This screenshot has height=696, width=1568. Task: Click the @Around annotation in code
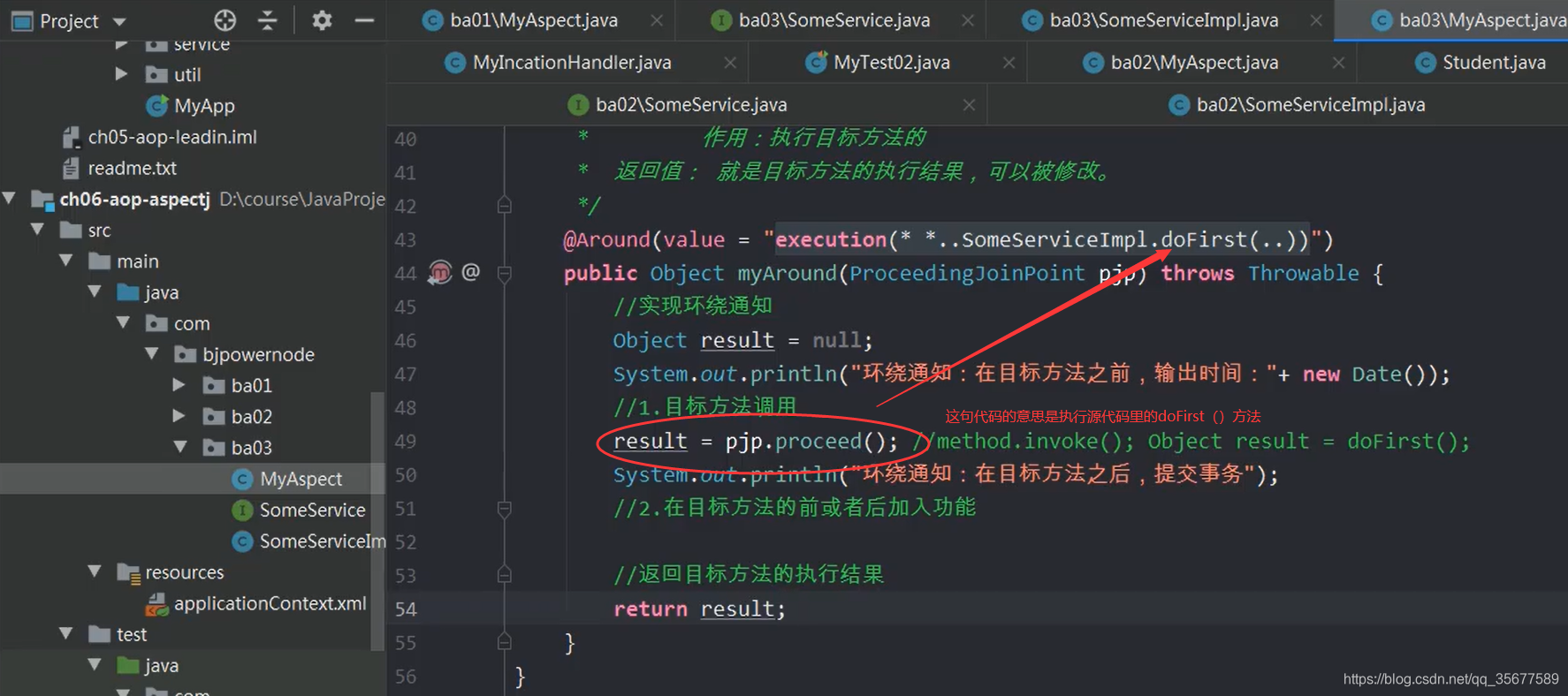point(607,239)
